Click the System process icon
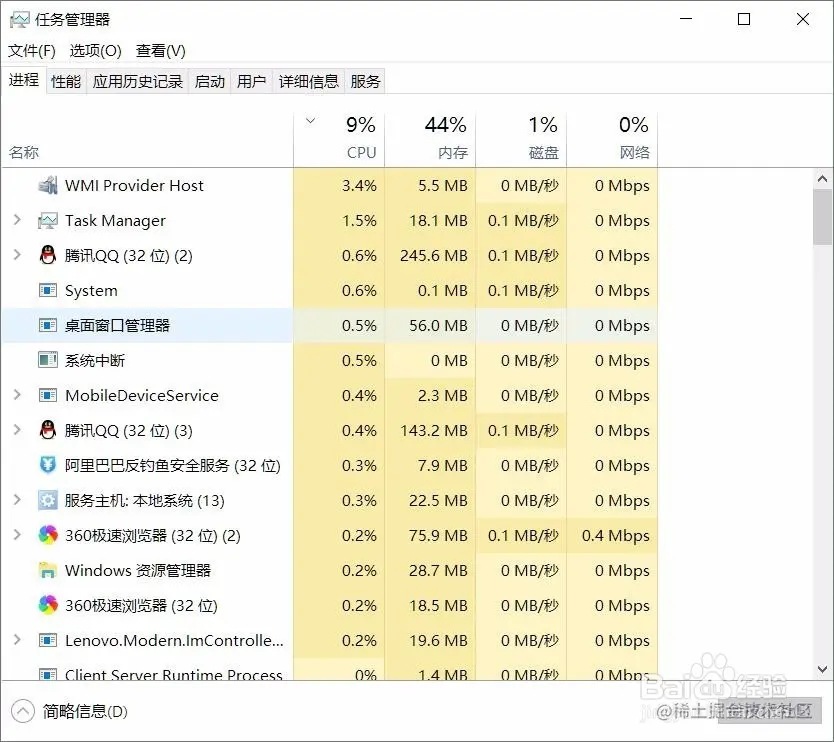 48,290
